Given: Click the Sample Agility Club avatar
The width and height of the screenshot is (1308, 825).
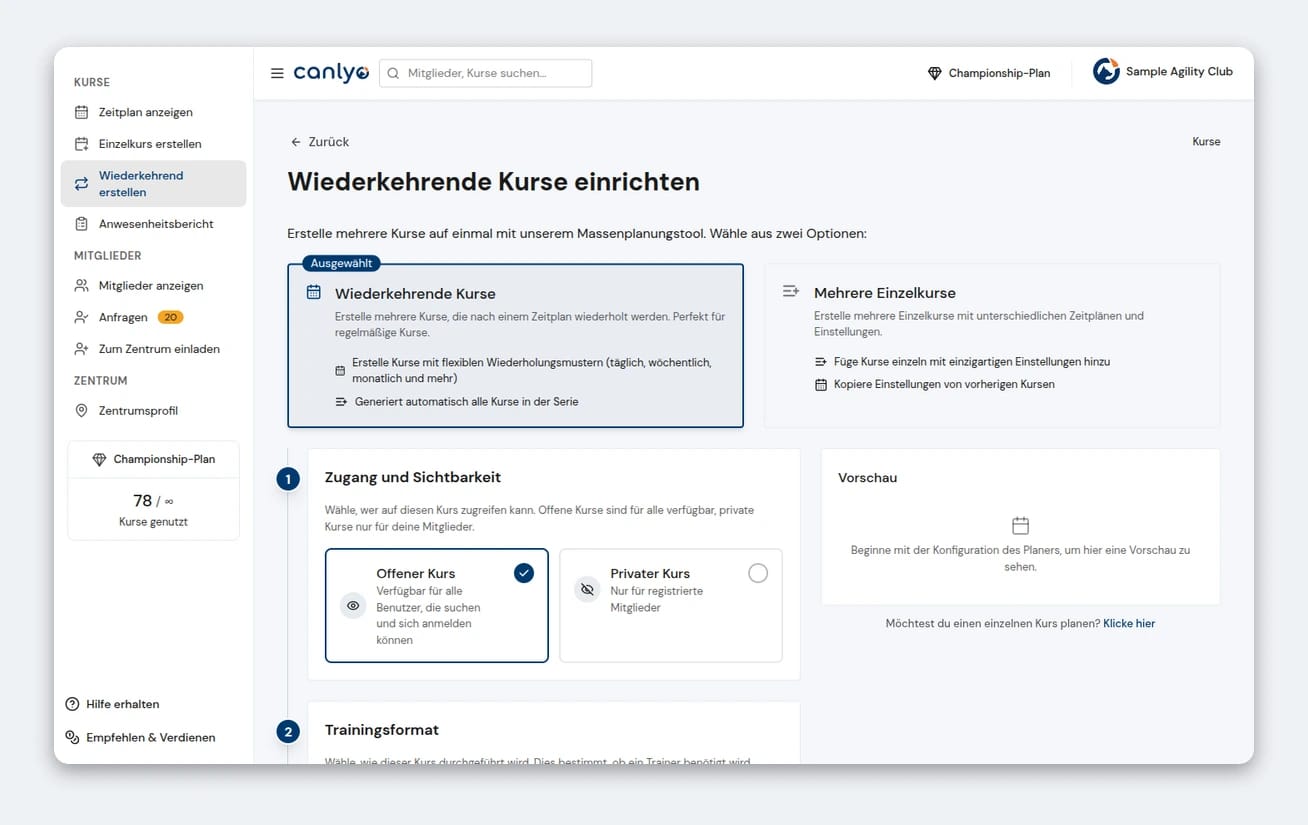Looking at the screenshot, I should (x=1106, y=71).
